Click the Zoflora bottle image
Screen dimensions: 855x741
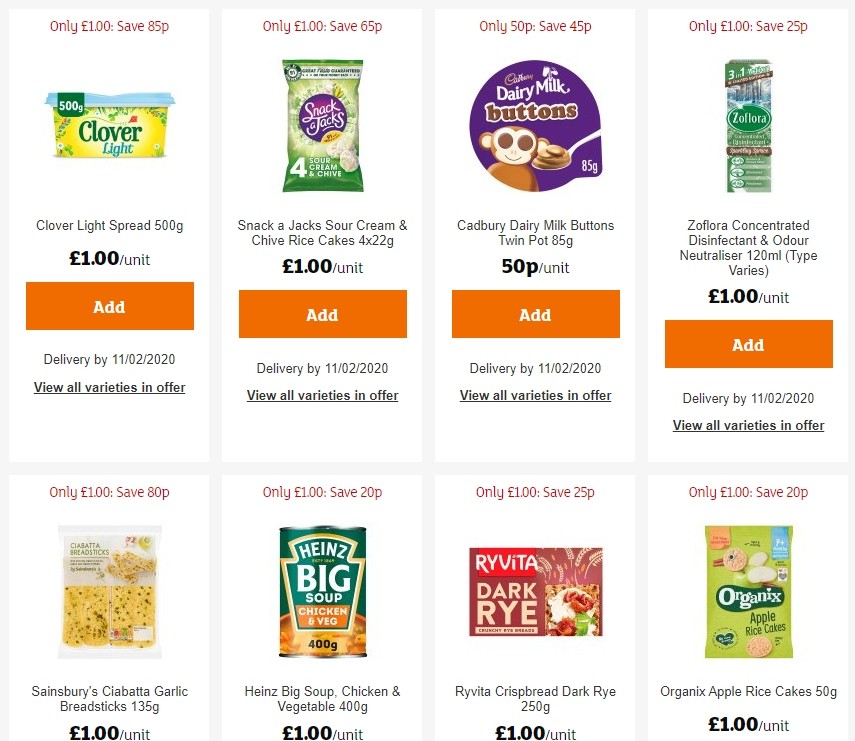[748, 125]
